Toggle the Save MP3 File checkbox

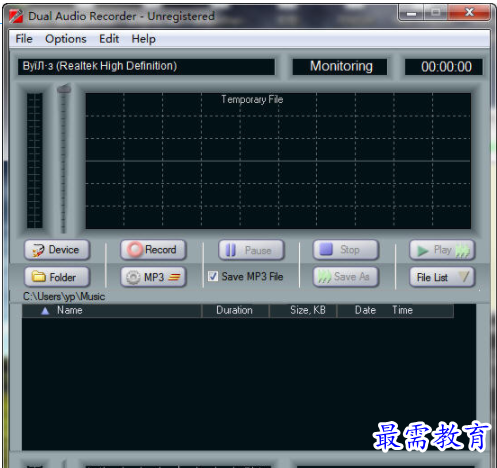pos(213,276)
